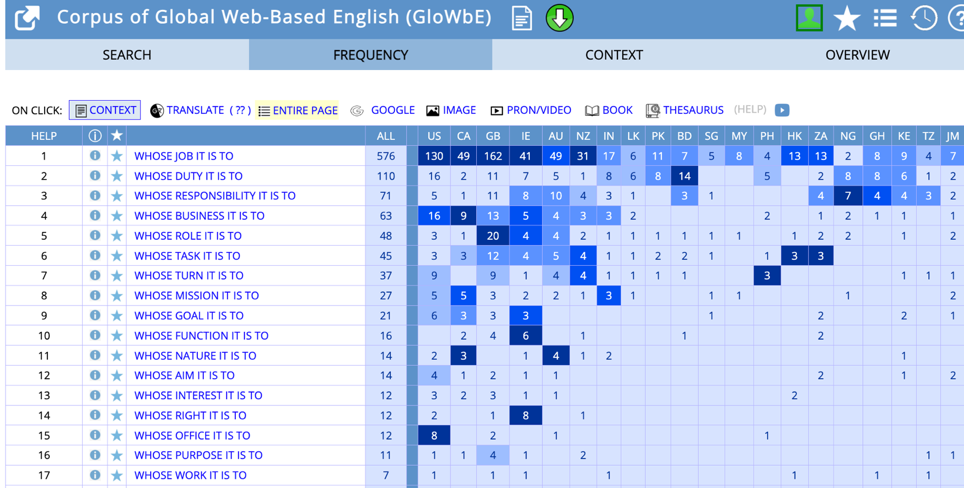The height and width of the screenshot is (488, 964).
Task: Star the WHOSE TASK IT IS TO row
Action: (117, 256)
